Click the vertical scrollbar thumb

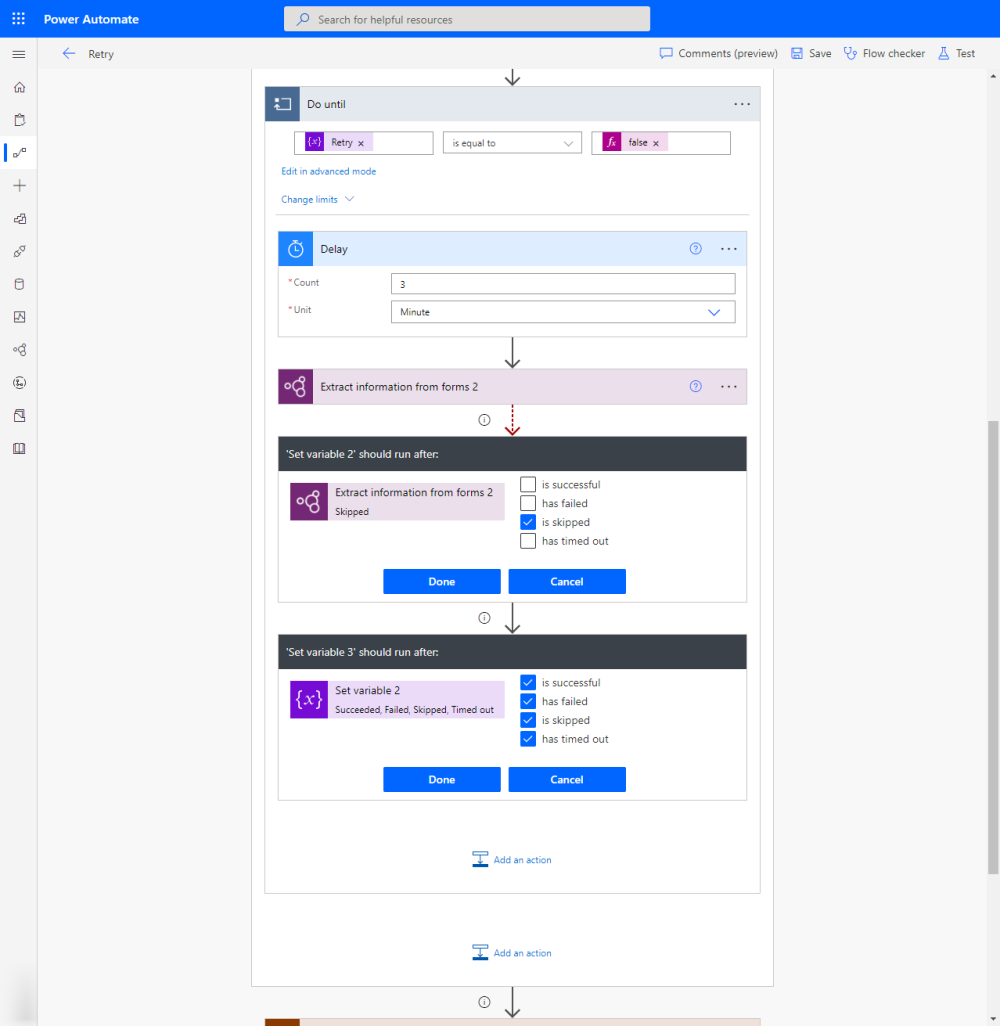(x=993, y=647)
